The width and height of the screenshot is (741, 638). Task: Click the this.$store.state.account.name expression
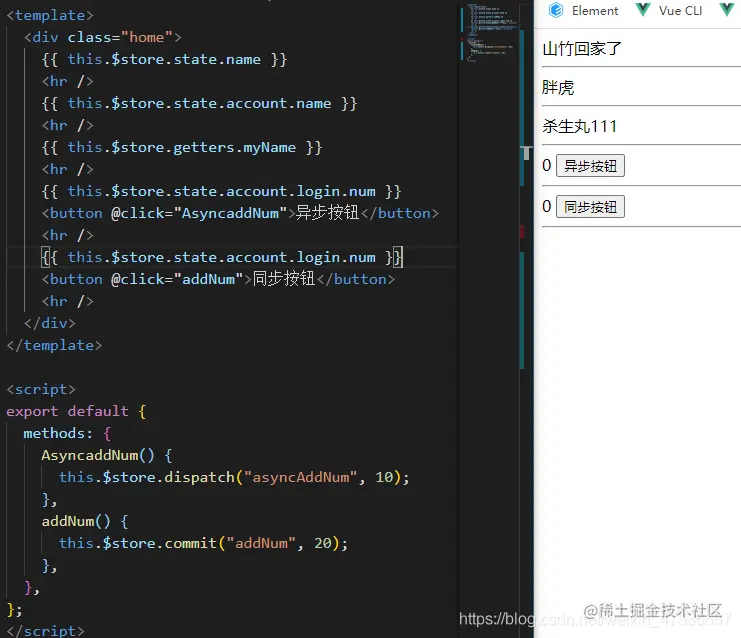199,103
